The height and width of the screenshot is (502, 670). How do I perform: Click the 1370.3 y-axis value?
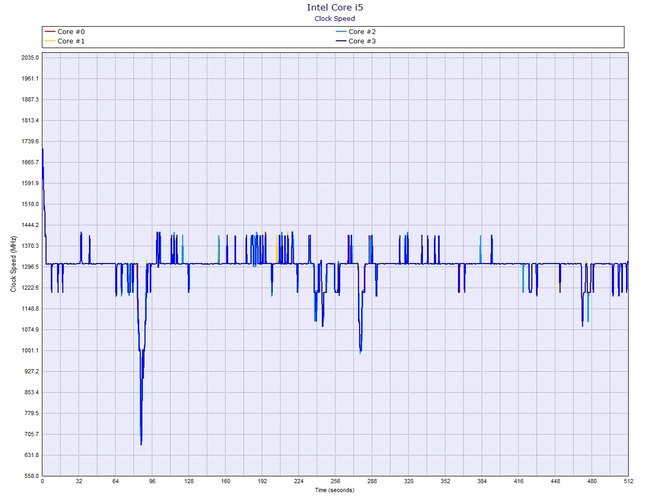pos(30,246)
